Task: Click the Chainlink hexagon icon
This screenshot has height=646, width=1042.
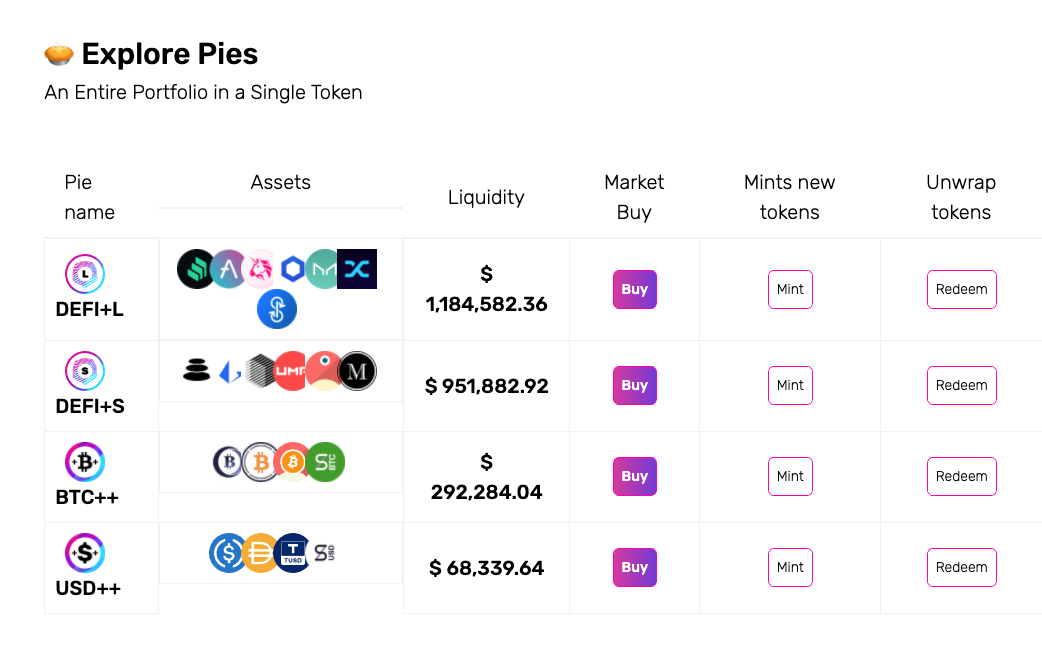Action: [292, 269]
